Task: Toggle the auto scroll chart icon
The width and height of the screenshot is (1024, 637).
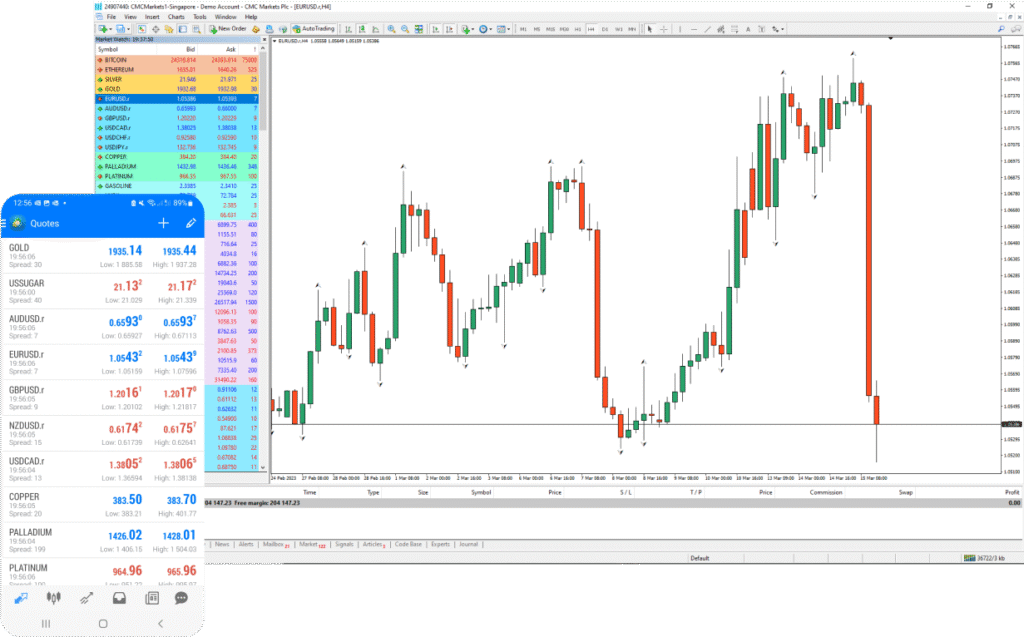Action: coord(436,29)
